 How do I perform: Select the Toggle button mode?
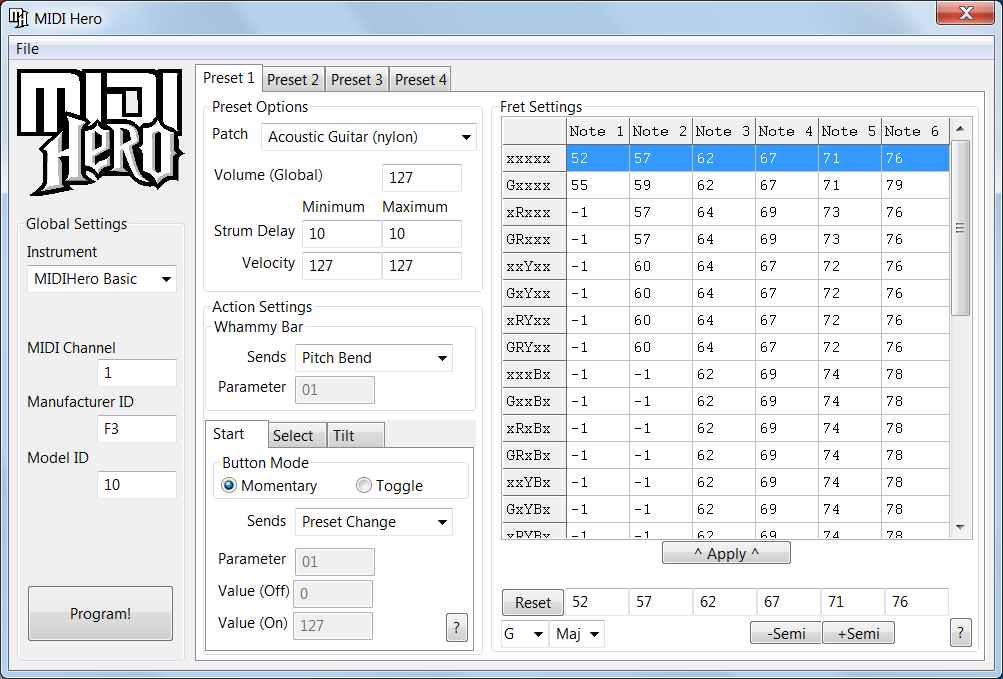[x=390, y=486]
